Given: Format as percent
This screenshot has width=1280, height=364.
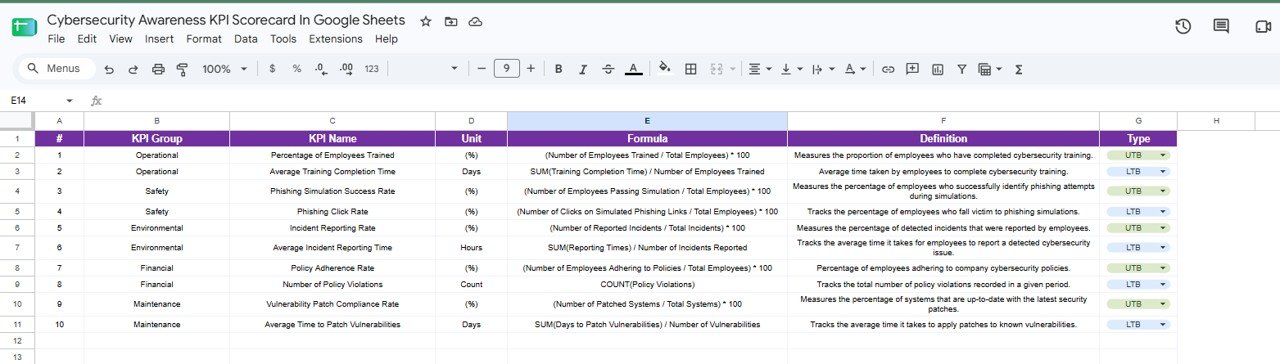Looking at the screenshot, I should pos(297,69).
